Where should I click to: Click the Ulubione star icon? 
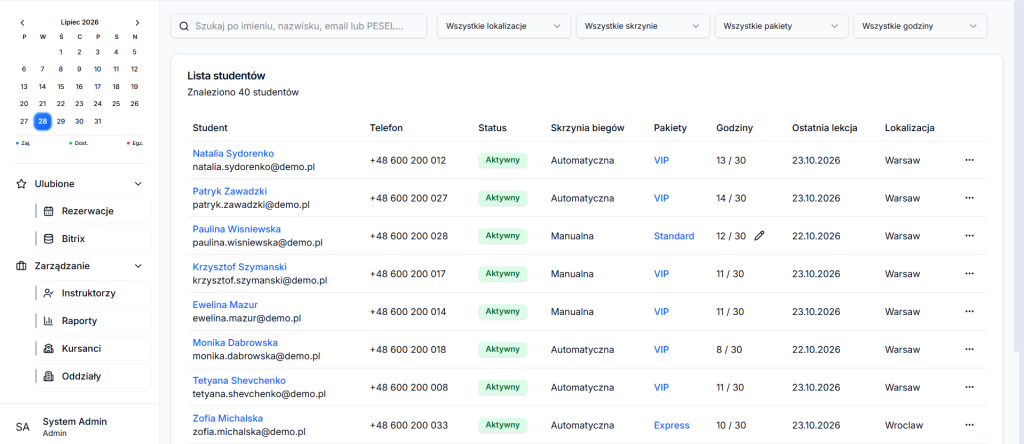pos(21,184)
